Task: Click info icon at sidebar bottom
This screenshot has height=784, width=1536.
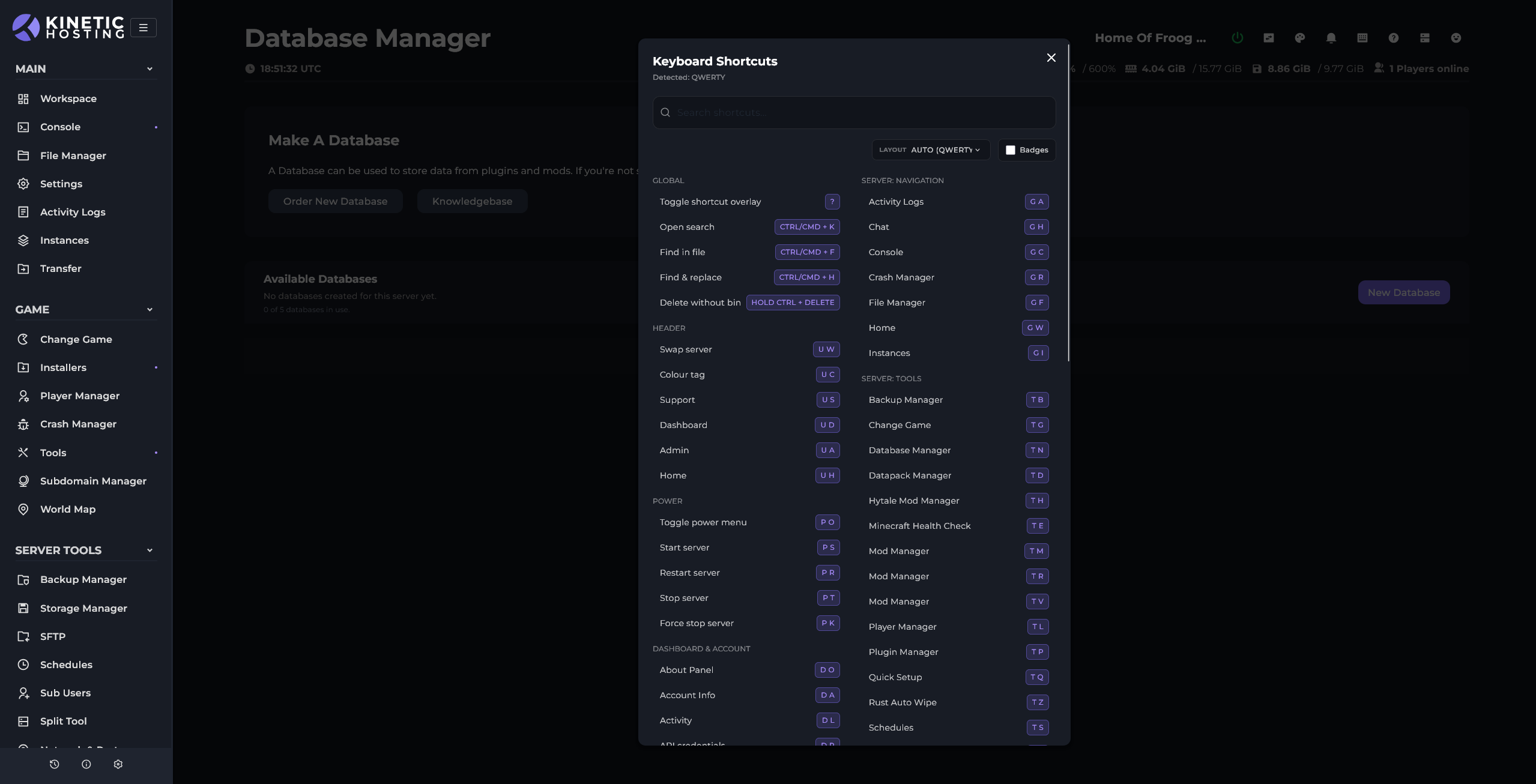Action: (x=86, y=764)
